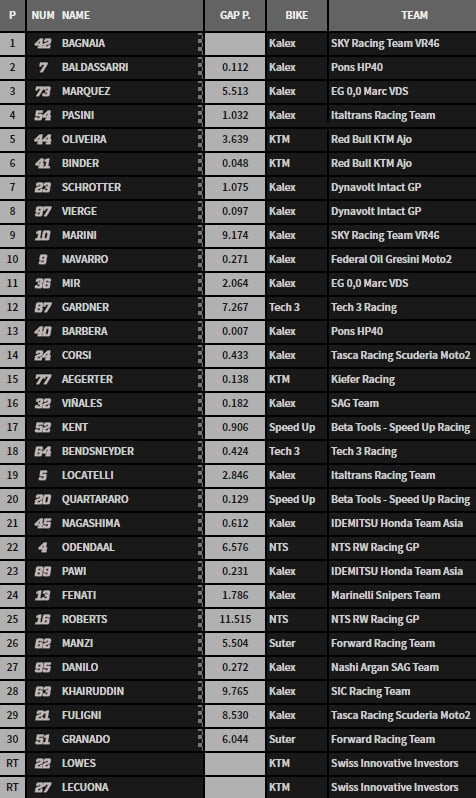Open rider BALDASSARRI name link
Screen dimensions: 476x798
[x=95, y=67]
